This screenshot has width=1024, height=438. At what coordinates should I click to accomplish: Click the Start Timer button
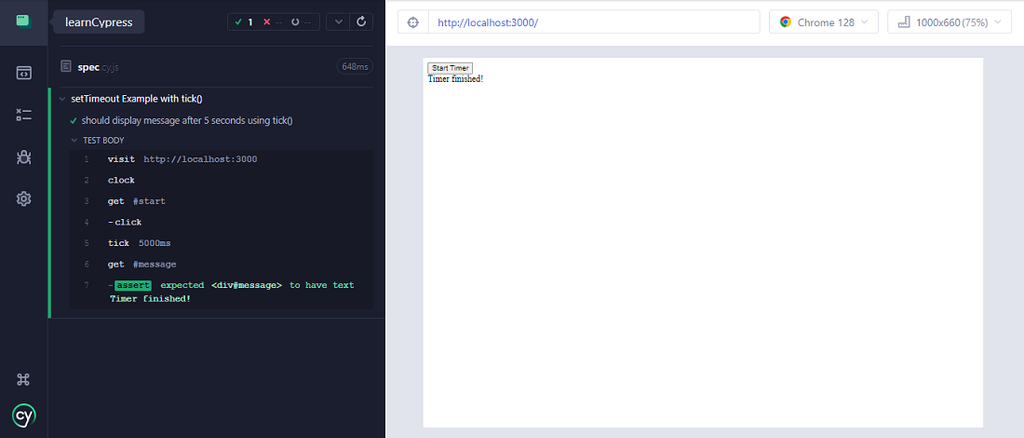point(449,68)
